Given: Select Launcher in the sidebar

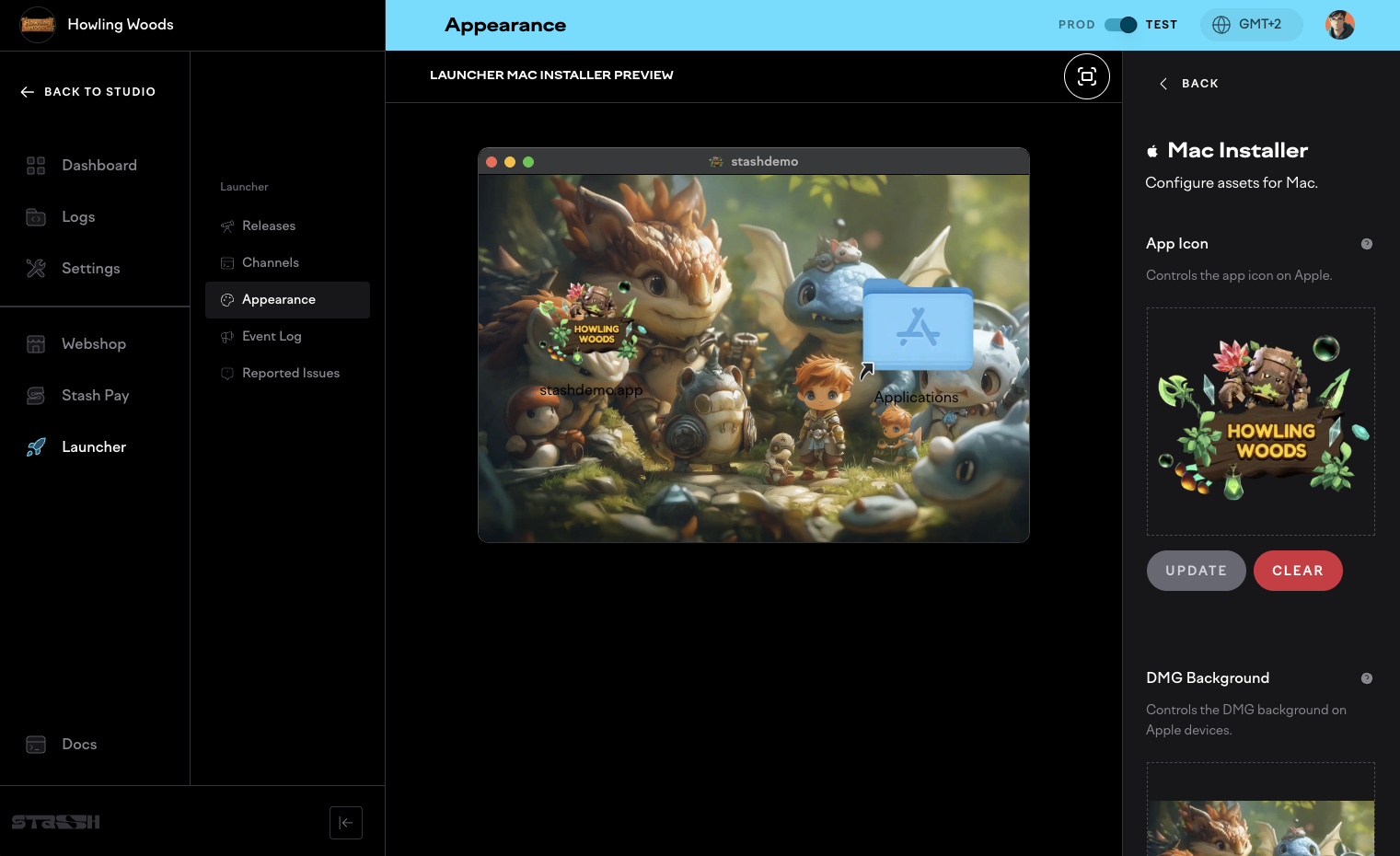Looking at the screenshot, I should (x=95, y=447).
